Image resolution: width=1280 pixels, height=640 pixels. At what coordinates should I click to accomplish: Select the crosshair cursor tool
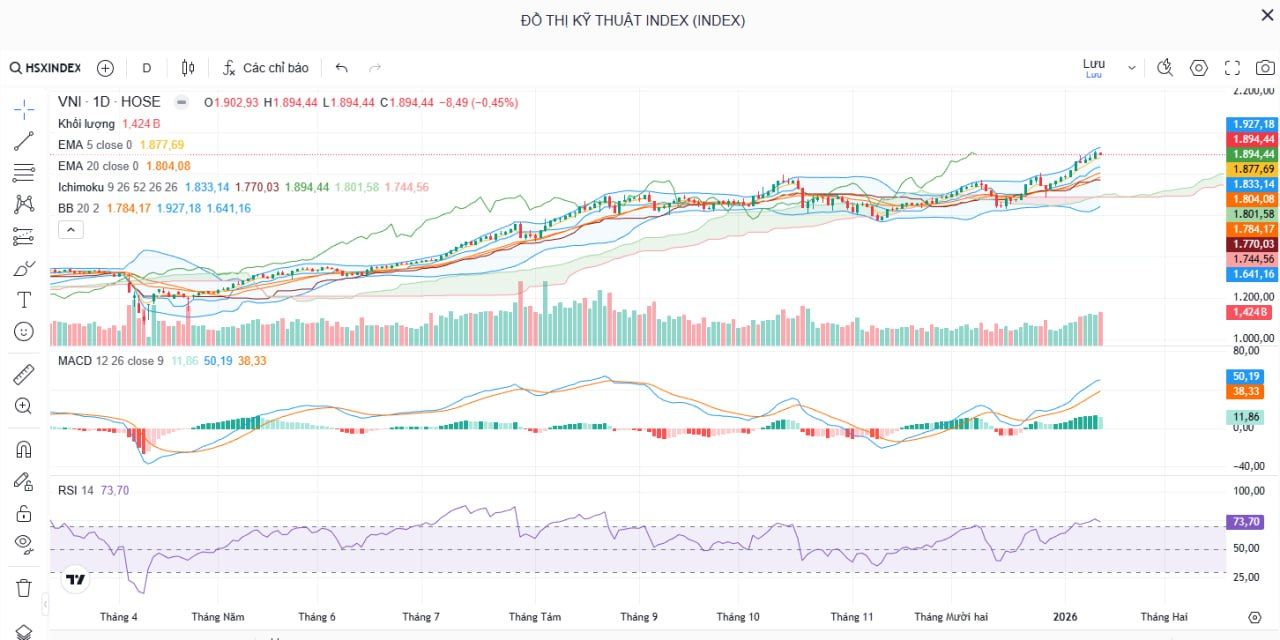(23, 108)
